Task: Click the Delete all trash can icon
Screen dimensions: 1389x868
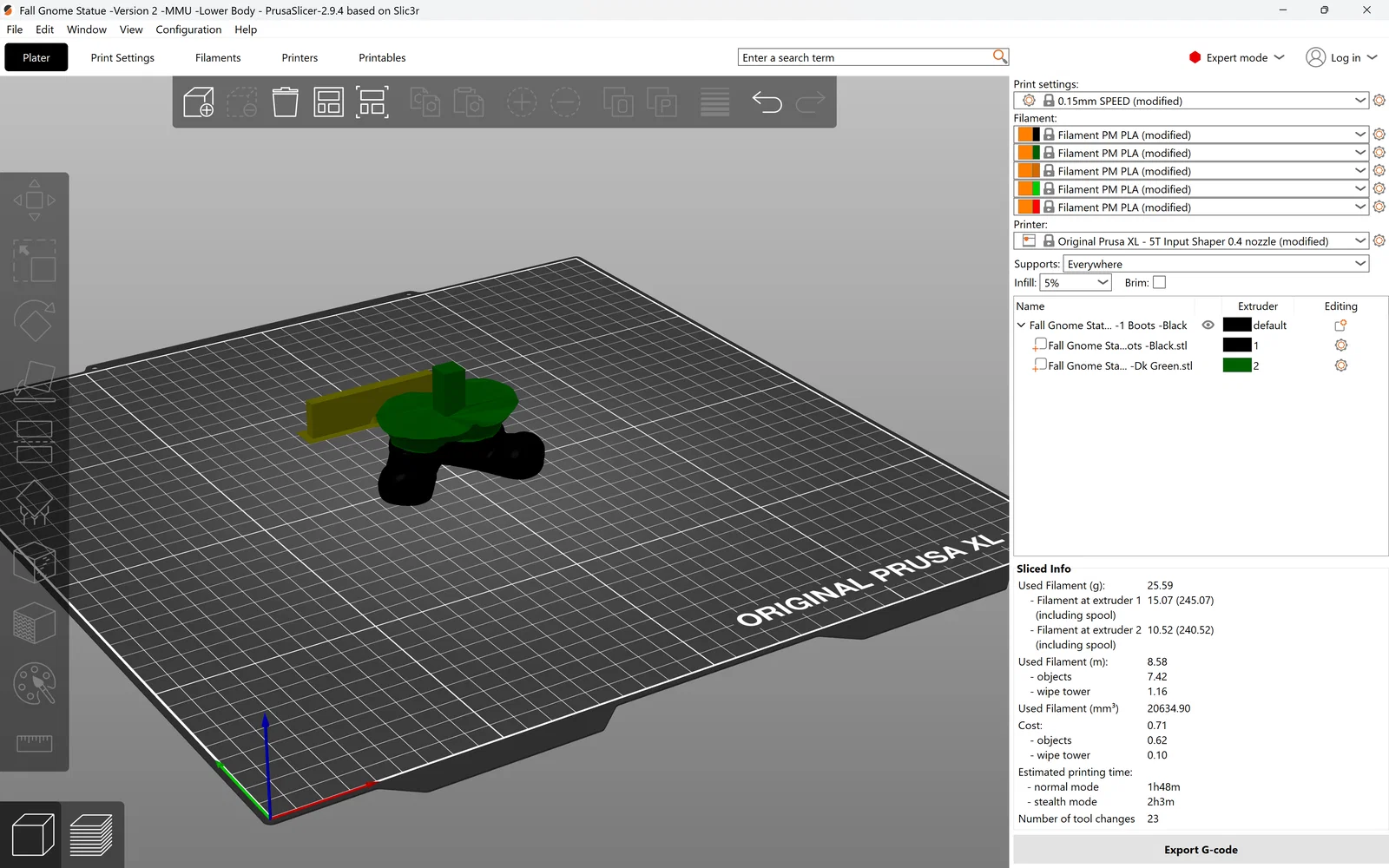Action: (x=286, y=102)
